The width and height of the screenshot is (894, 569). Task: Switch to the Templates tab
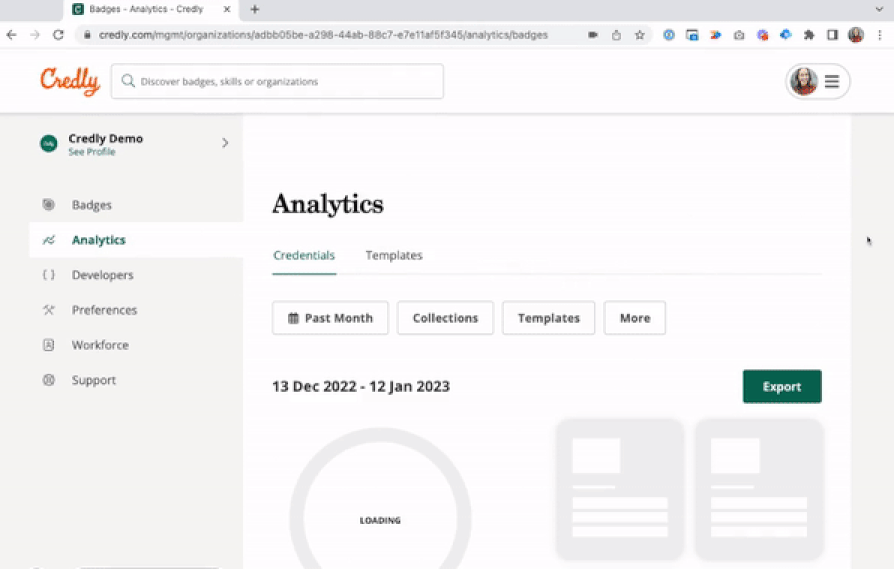click(394, 255)
